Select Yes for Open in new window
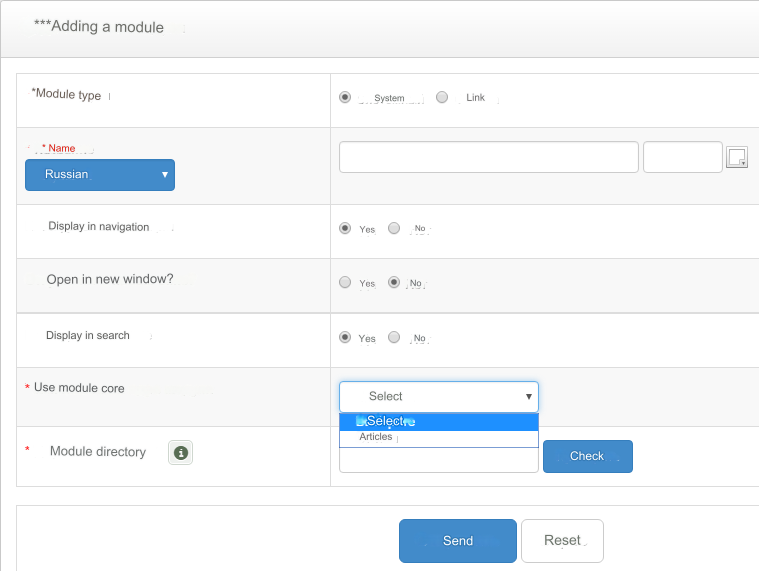Screen dimensions: 759x571 point(345,282)
